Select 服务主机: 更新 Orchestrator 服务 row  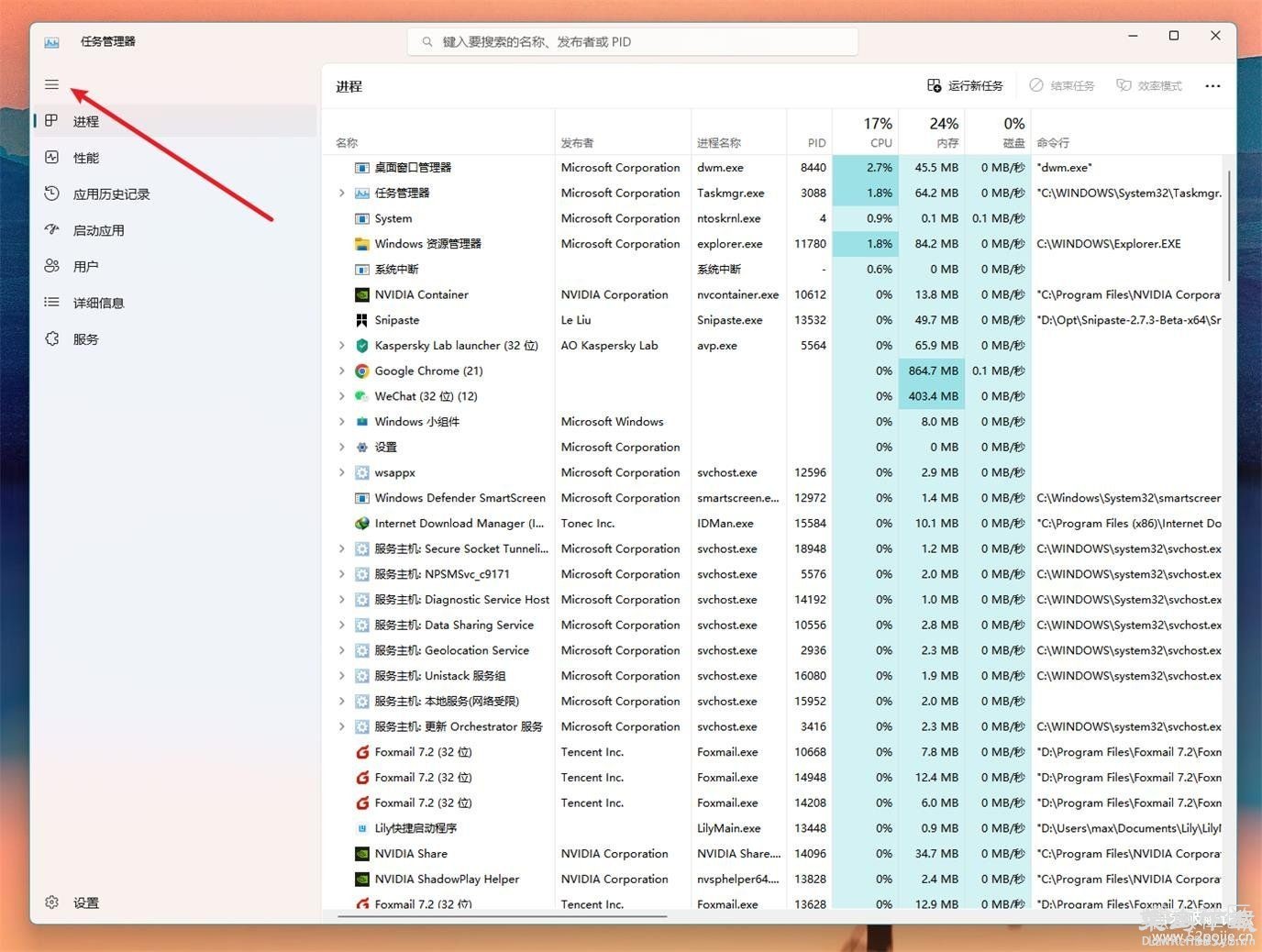tap(773, 726)
